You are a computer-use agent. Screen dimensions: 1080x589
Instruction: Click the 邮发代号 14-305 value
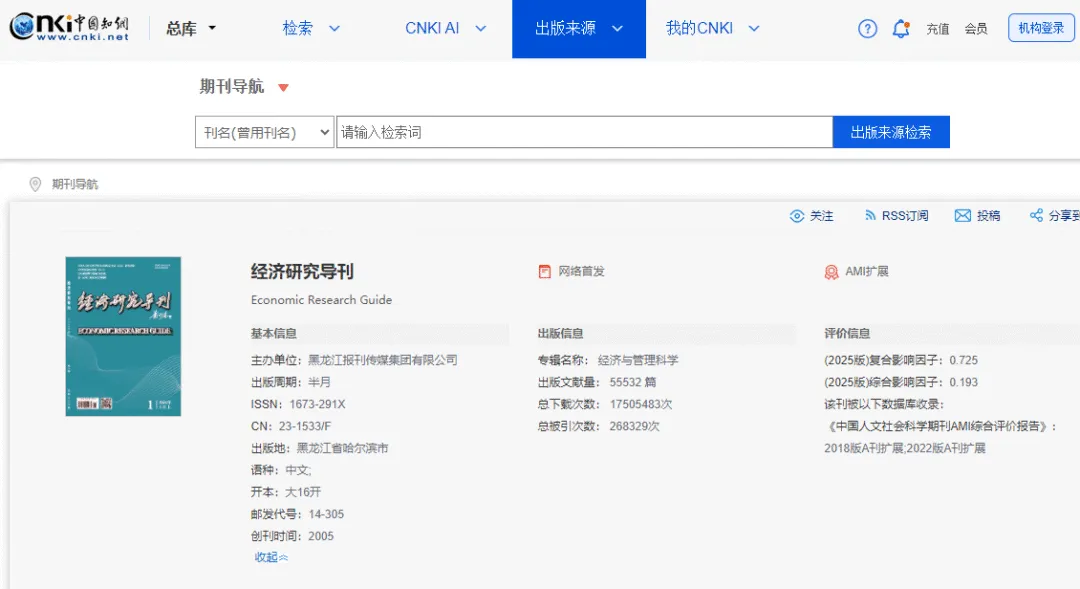point(326,514)
